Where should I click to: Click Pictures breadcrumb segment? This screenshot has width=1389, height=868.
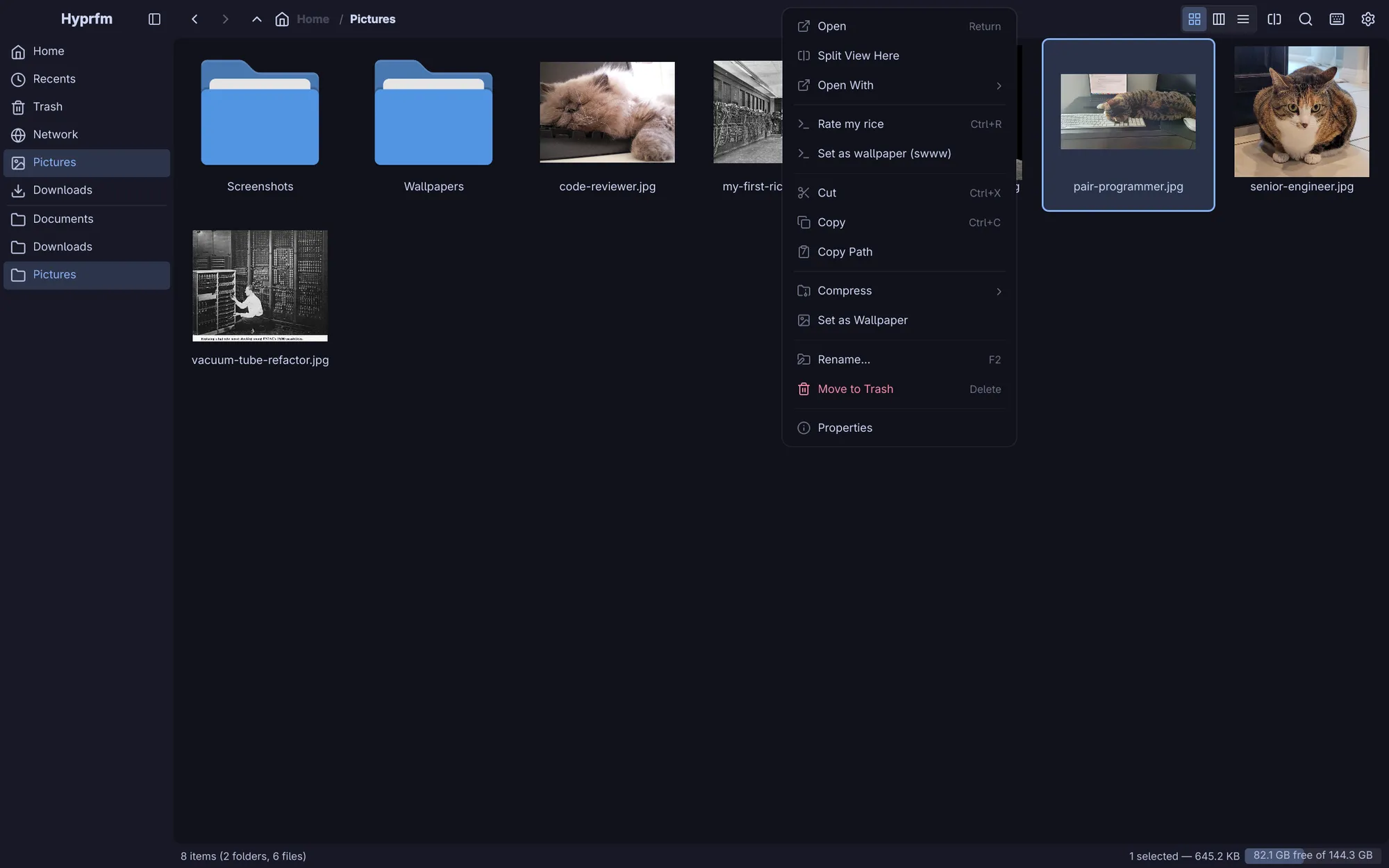coord(372,19)
